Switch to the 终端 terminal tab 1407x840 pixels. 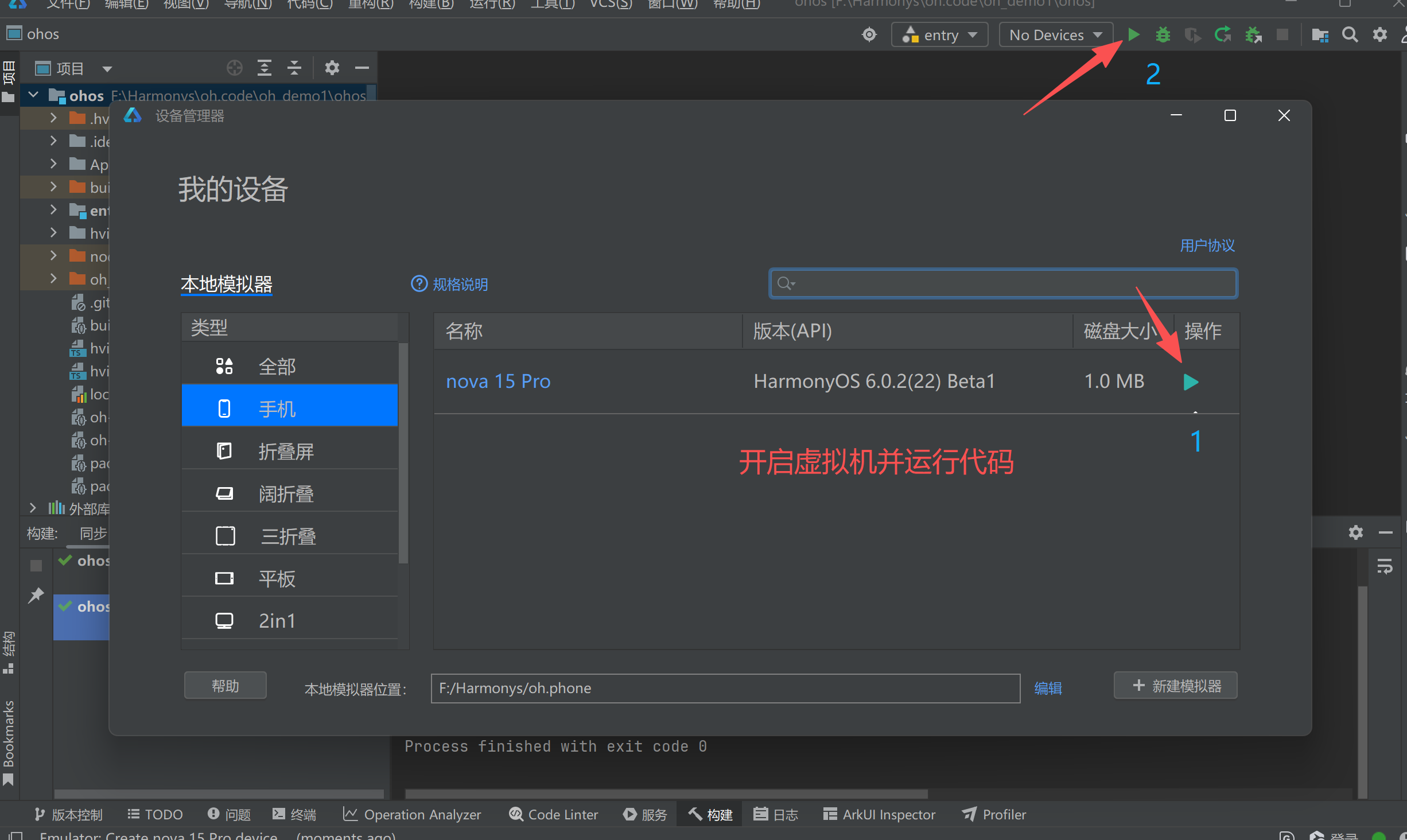(294, 814)
